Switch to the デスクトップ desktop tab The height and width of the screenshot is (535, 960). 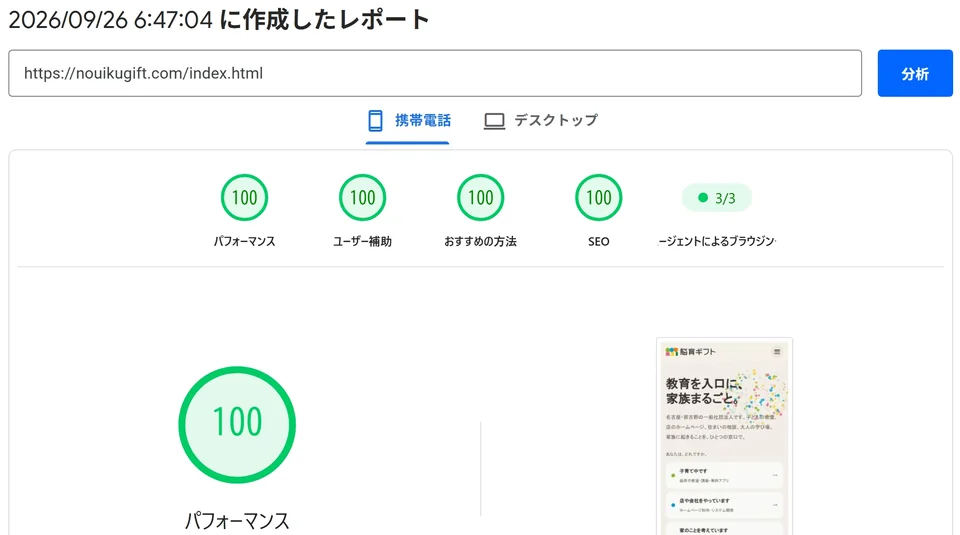[x=540, y=121]
